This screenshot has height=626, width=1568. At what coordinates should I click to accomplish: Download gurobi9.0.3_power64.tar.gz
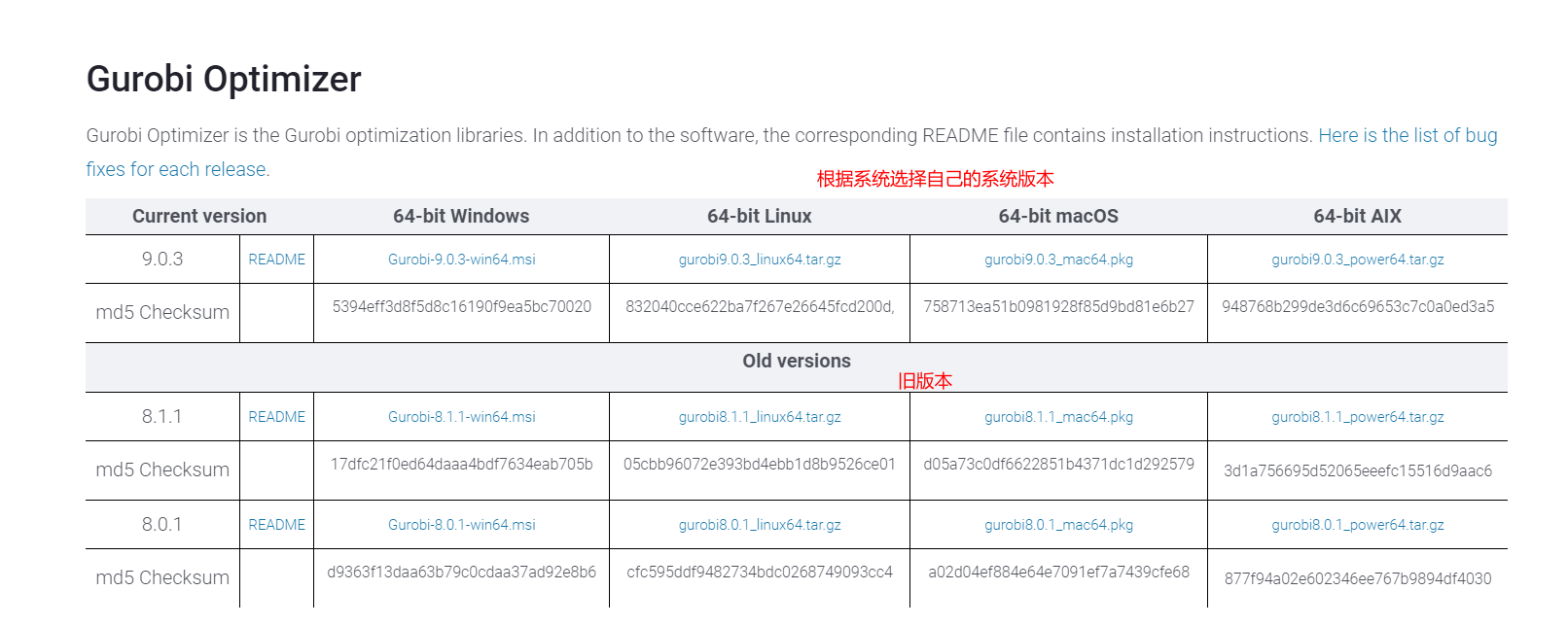[1358, 260]
